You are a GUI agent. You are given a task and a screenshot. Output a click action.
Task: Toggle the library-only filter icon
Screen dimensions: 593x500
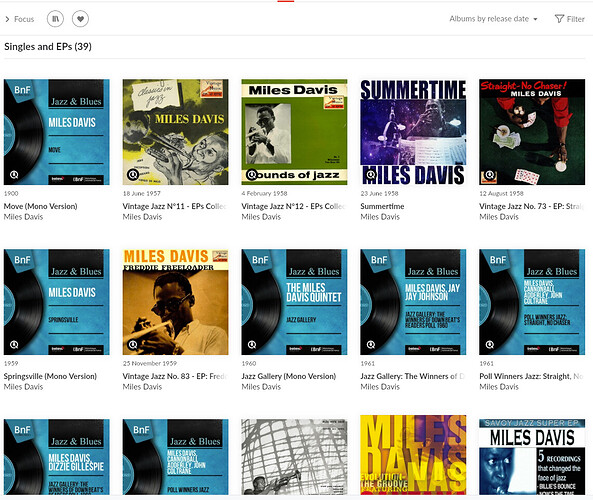[x=55, y=19]
